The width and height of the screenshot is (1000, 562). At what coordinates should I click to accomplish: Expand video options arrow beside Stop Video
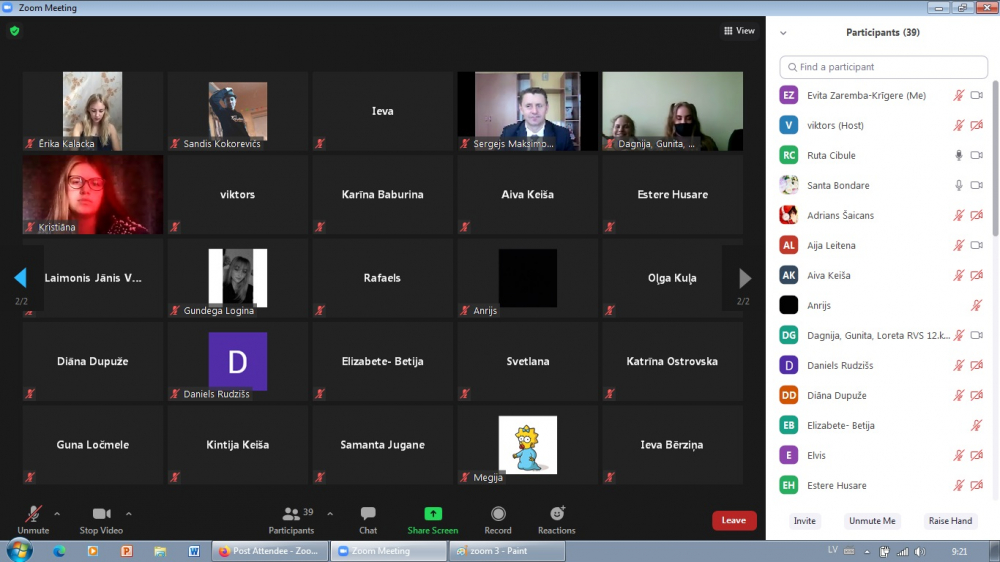pos(129,514)
